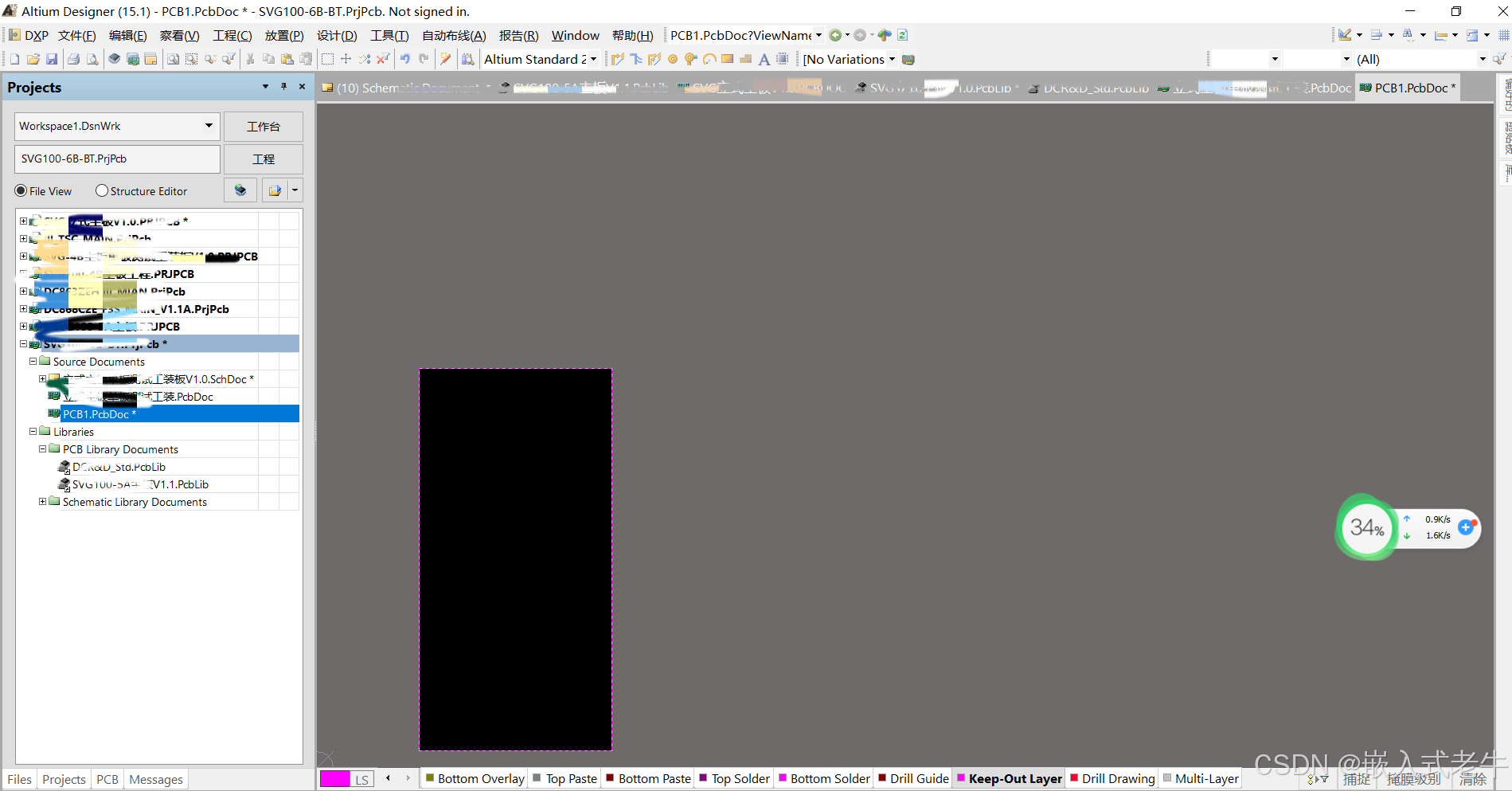This screenshot has height=791, width=1512.
Task: Pin the Projects panel with pushpin icon
Action: coord(283,86)
